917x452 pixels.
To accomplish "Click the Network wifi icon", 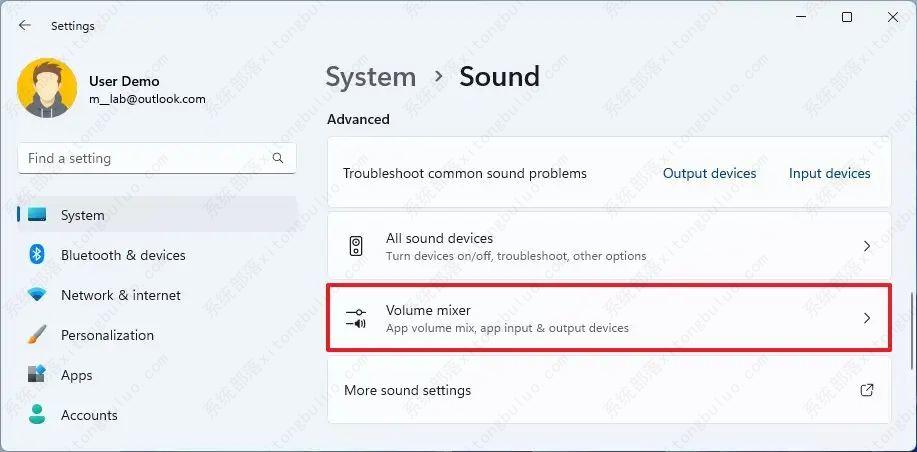I will tap(37, 295).
